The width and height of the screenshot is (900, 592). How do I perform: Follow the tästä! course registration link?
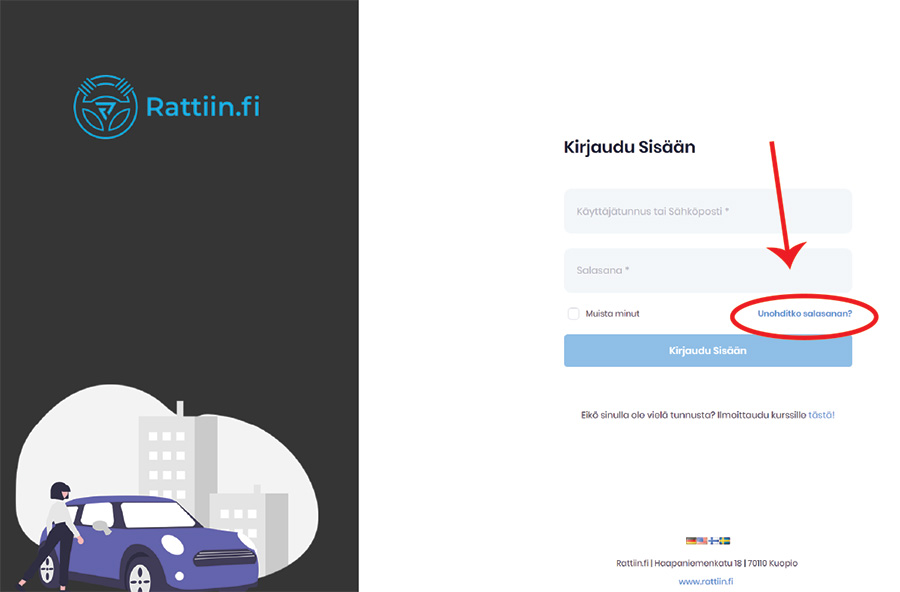pyautogui.click(x=821, y=414)
